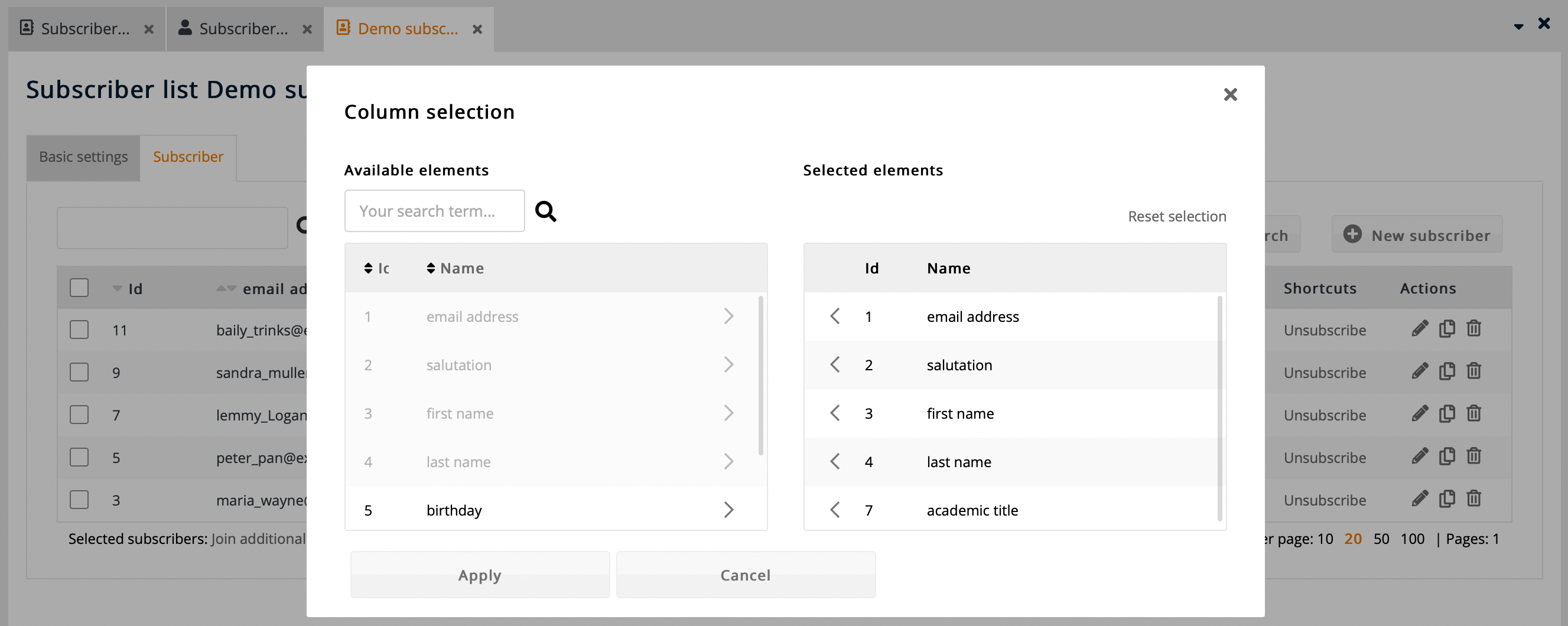1568x626 pixels.
Task: Add birthday to selected elements
Action: click(728, 510)
